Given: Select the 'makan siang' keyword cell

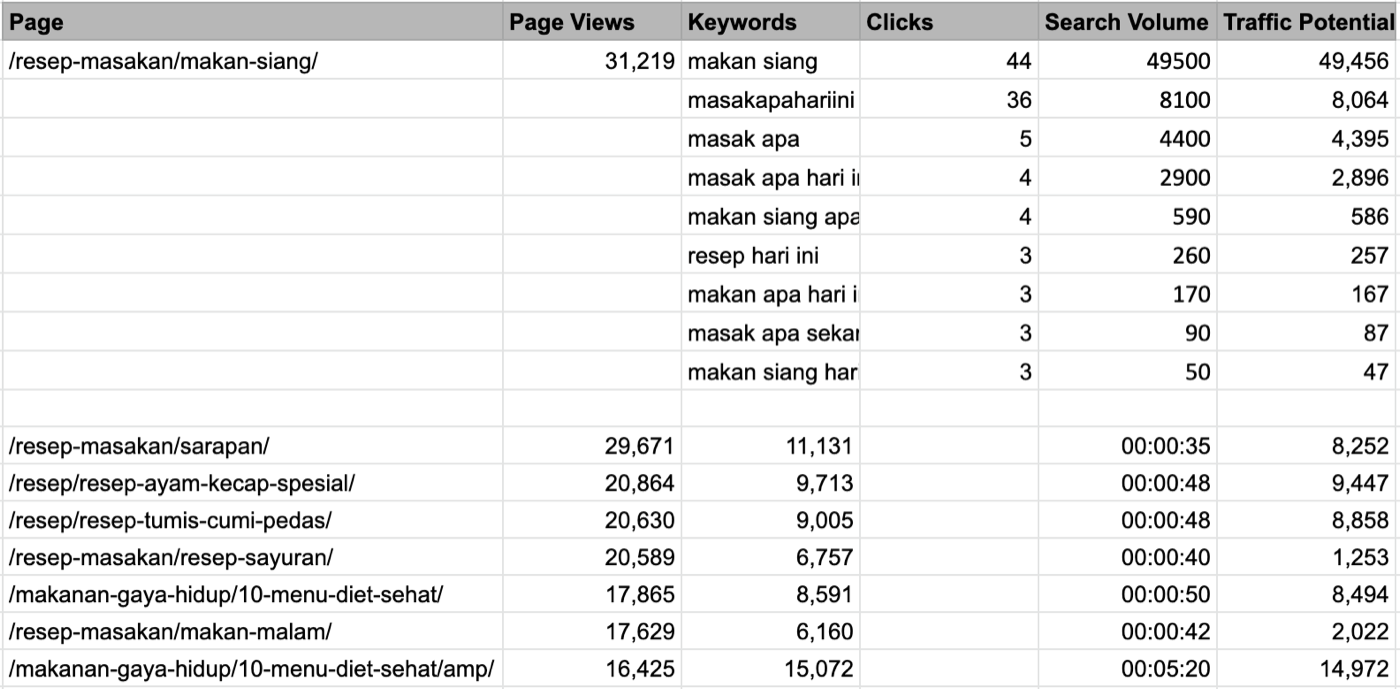Looking at the screenshot, I should [770, 61].
